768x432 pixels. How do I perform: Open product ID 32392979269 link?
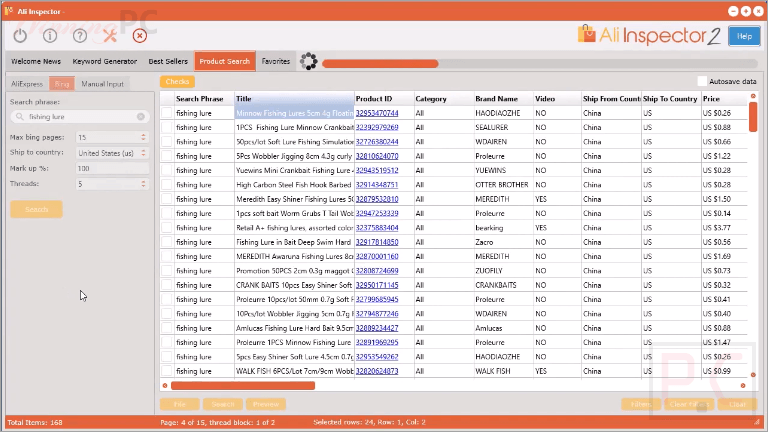(377, 127)
